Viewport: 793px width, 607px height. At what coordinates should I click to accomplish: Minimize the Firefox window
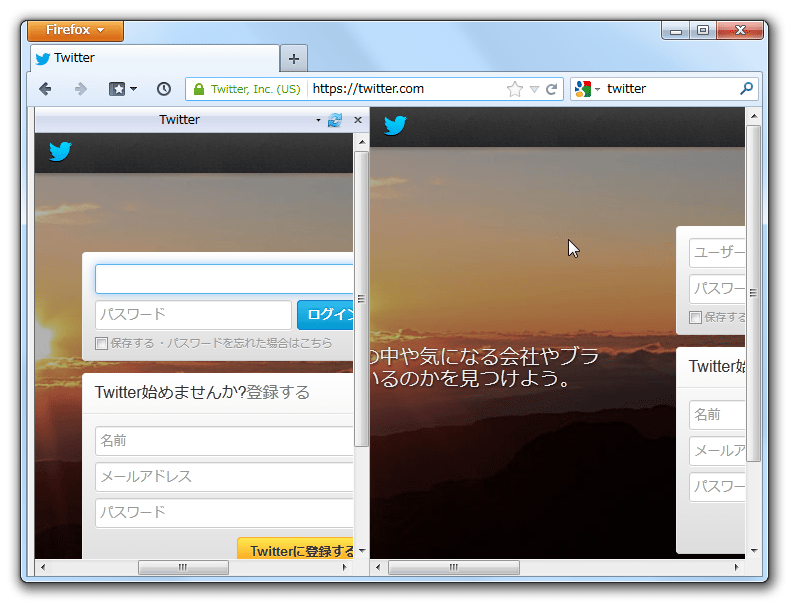click(x=676, y=30)
